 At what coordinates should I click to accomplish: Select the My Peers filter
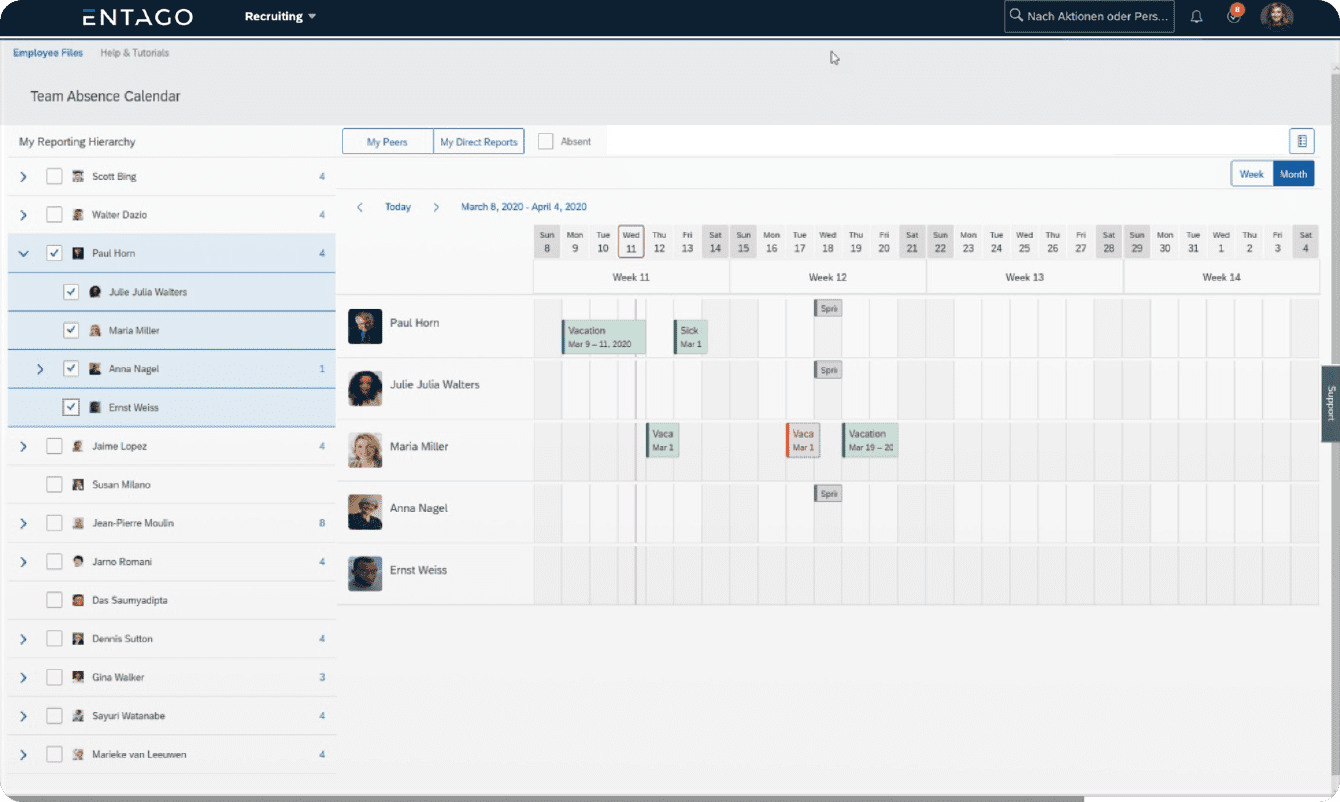coord(387,141)
